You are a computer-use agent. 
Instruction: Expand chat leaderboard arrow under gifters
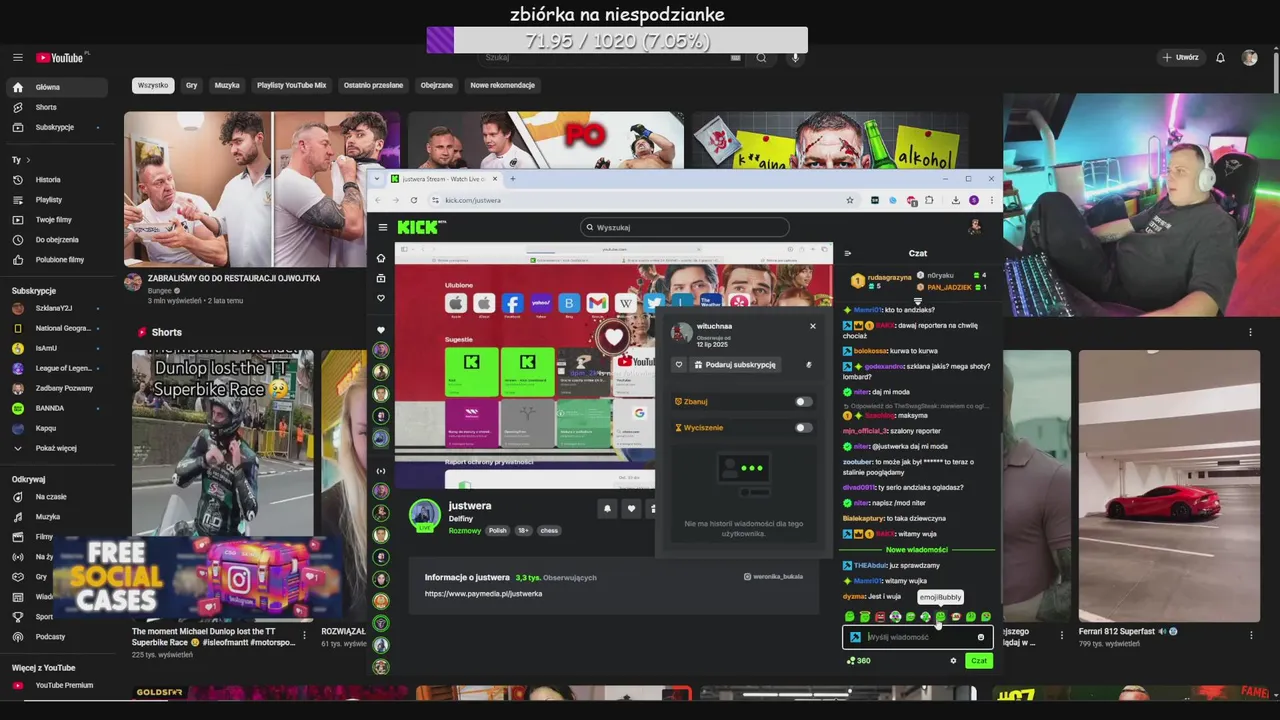[x=918, y=300]
